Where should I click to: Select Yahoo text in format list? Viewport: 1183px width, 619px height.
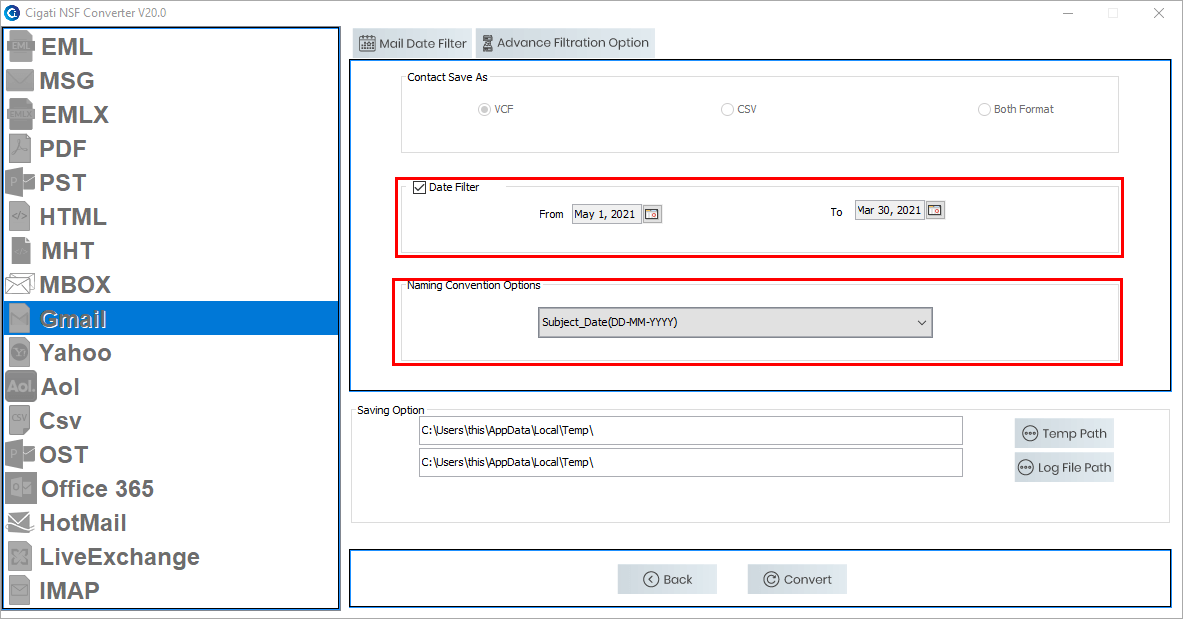tap(75, 353)
